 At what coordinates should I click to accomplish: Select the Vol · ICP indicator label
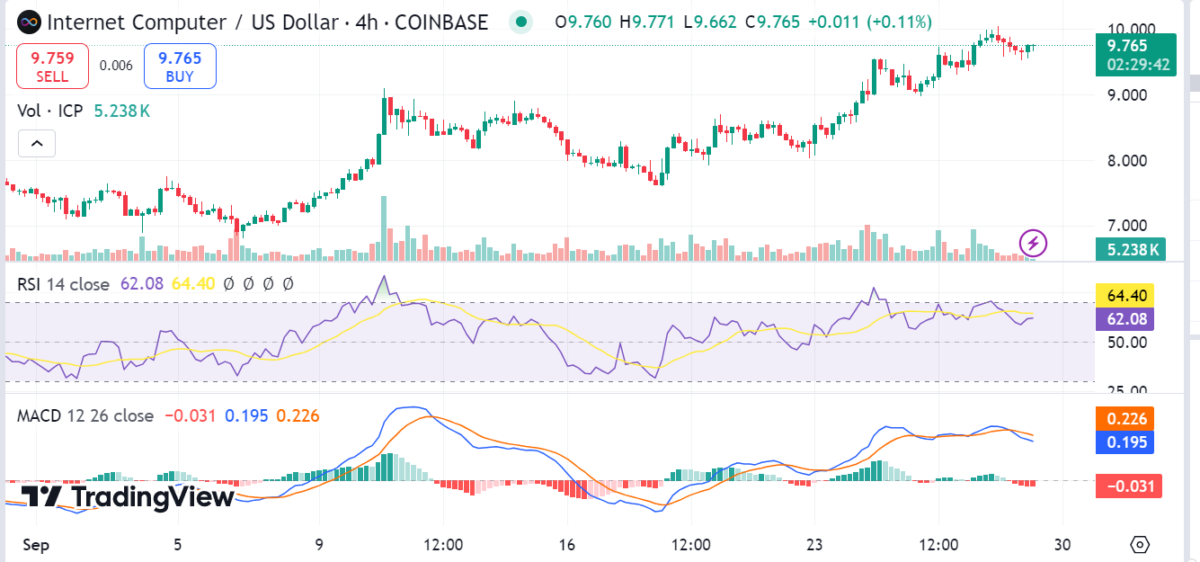[52, 111]
